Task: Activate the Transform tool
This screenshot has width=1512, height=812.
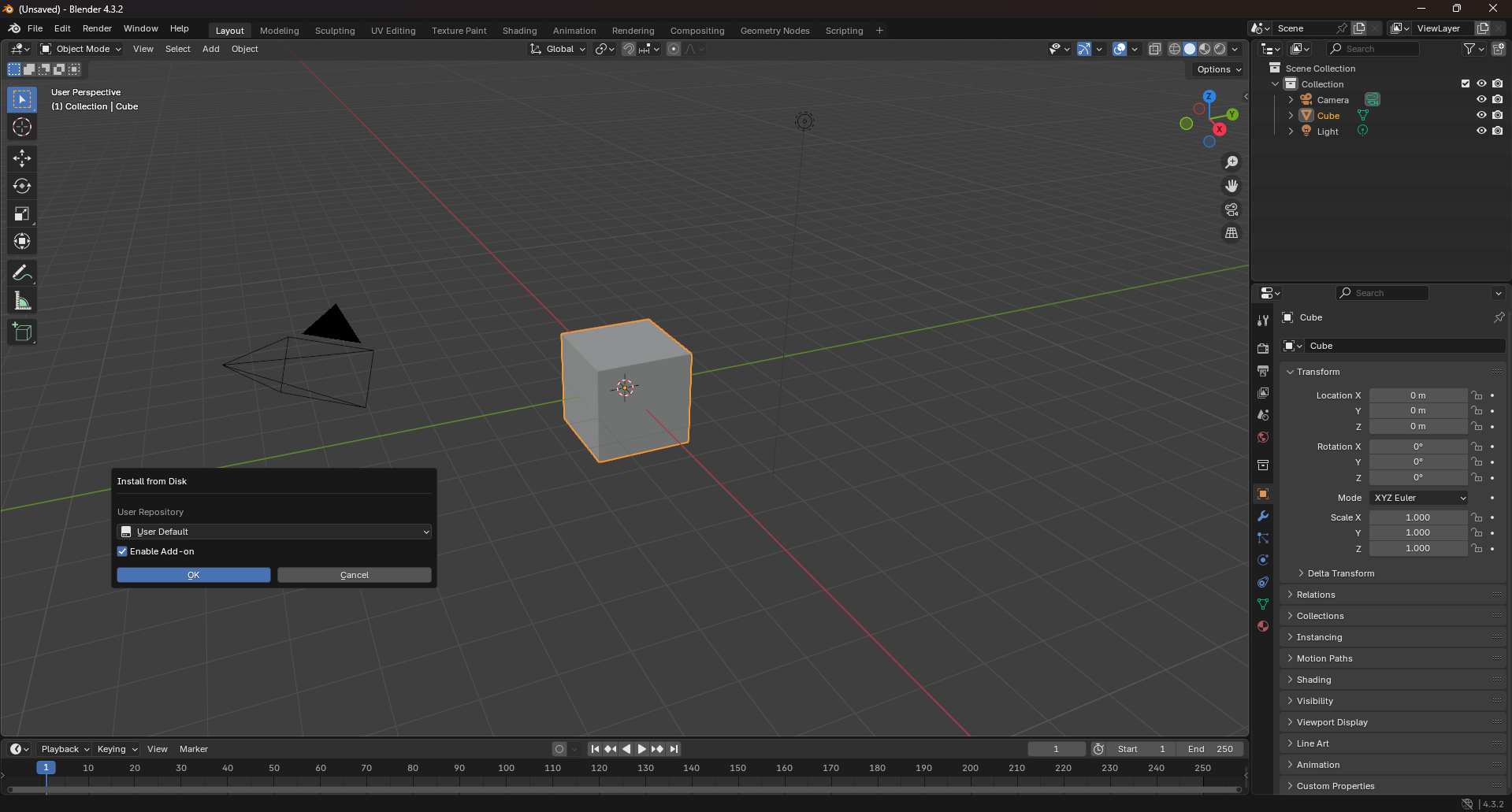Action: tap(22, 241)
